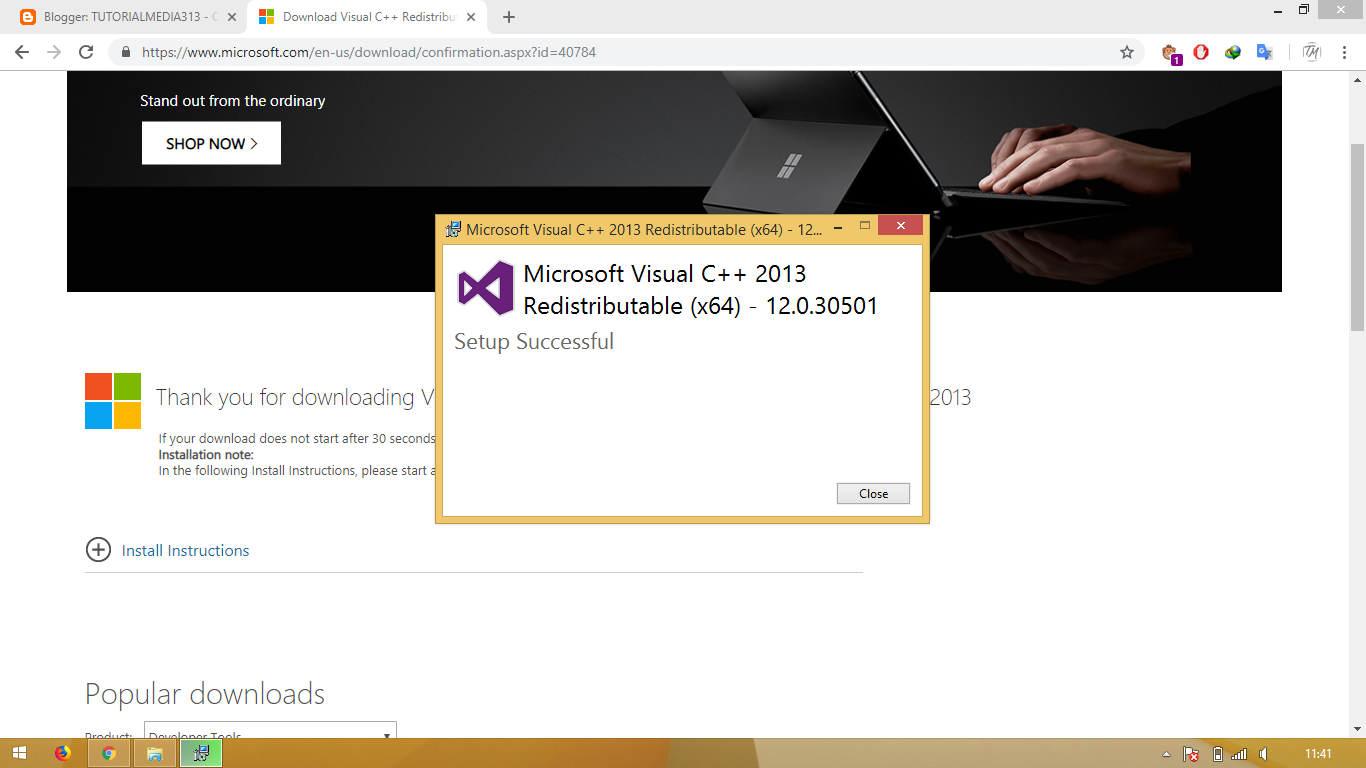Click the Surface laptop banner image
1366x768 pixels.
coord(674,181)
